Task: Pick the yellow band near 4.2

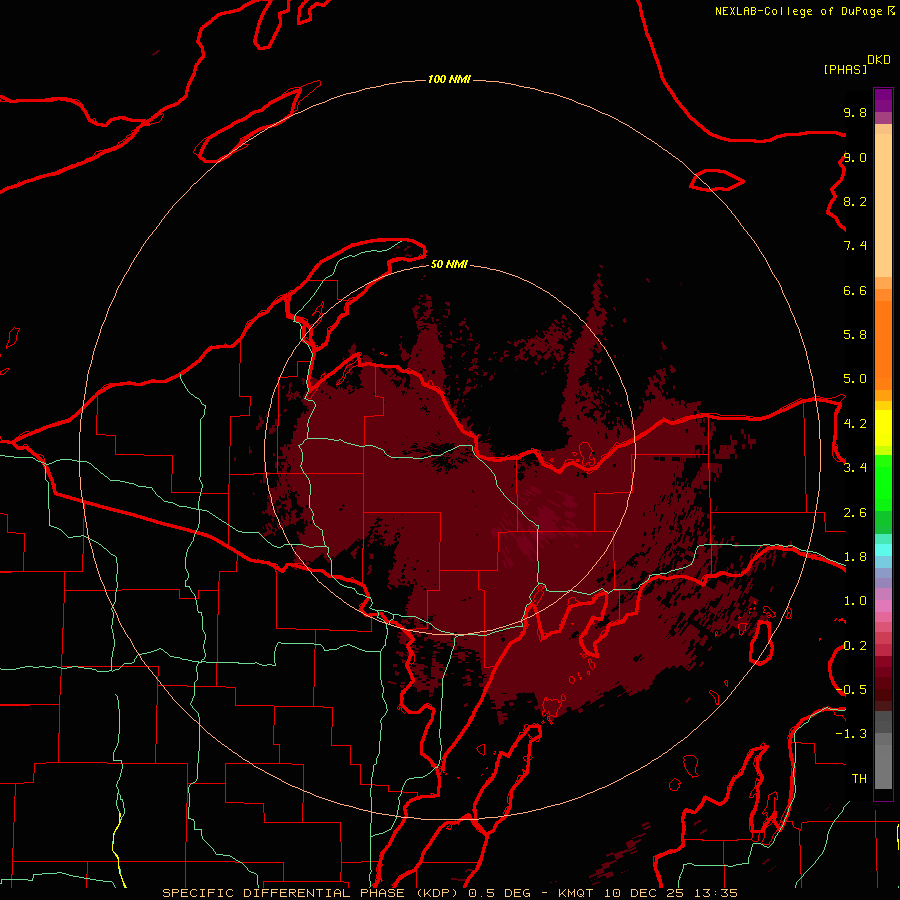Action: [883, 428]
